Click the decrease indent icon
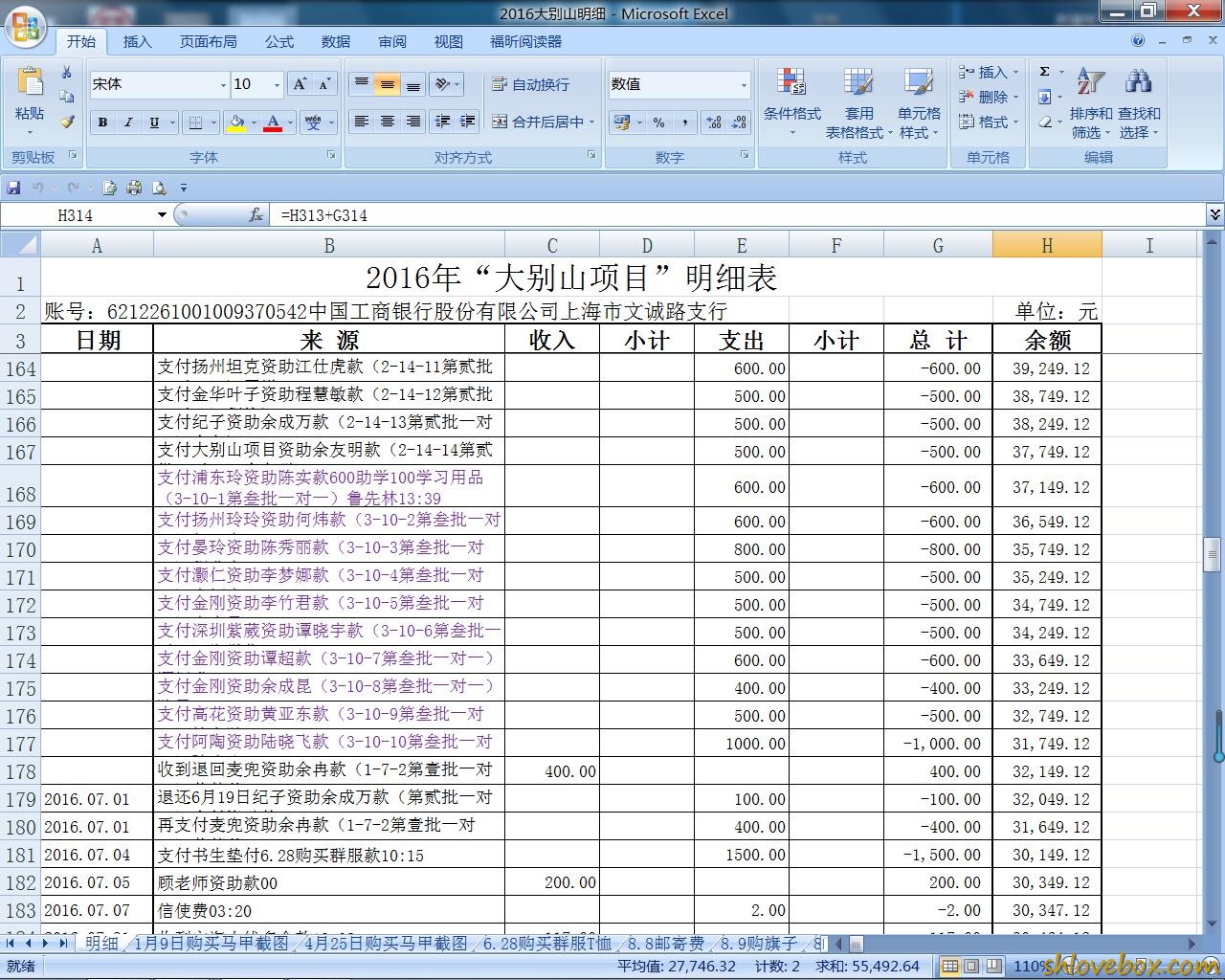 [442, 122]
